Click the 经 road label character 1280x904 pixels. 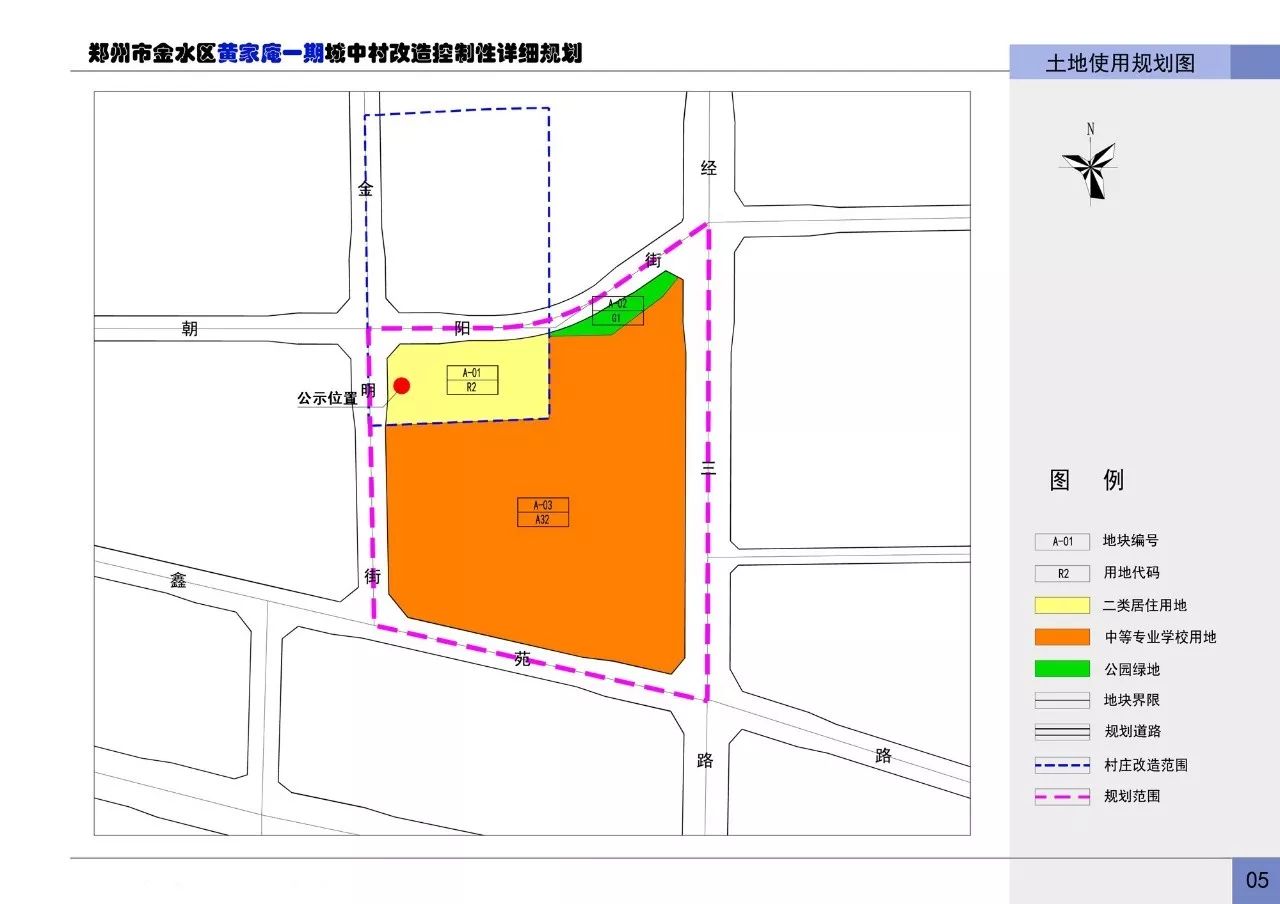tap(708, 168)
